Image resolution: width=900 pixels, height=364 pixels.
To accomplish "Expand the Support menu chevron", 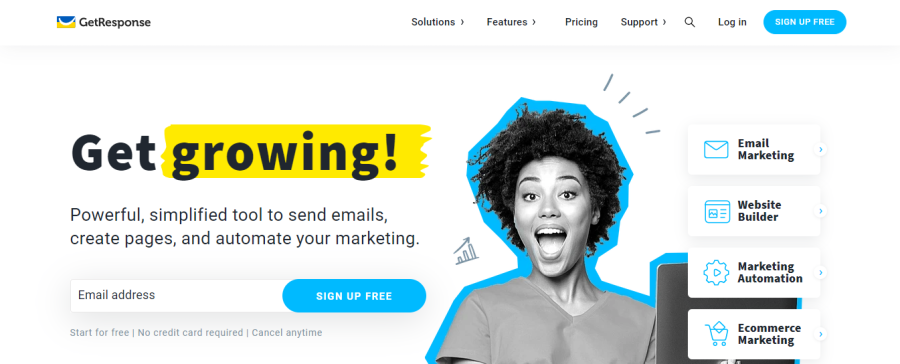I will (664, 22).
